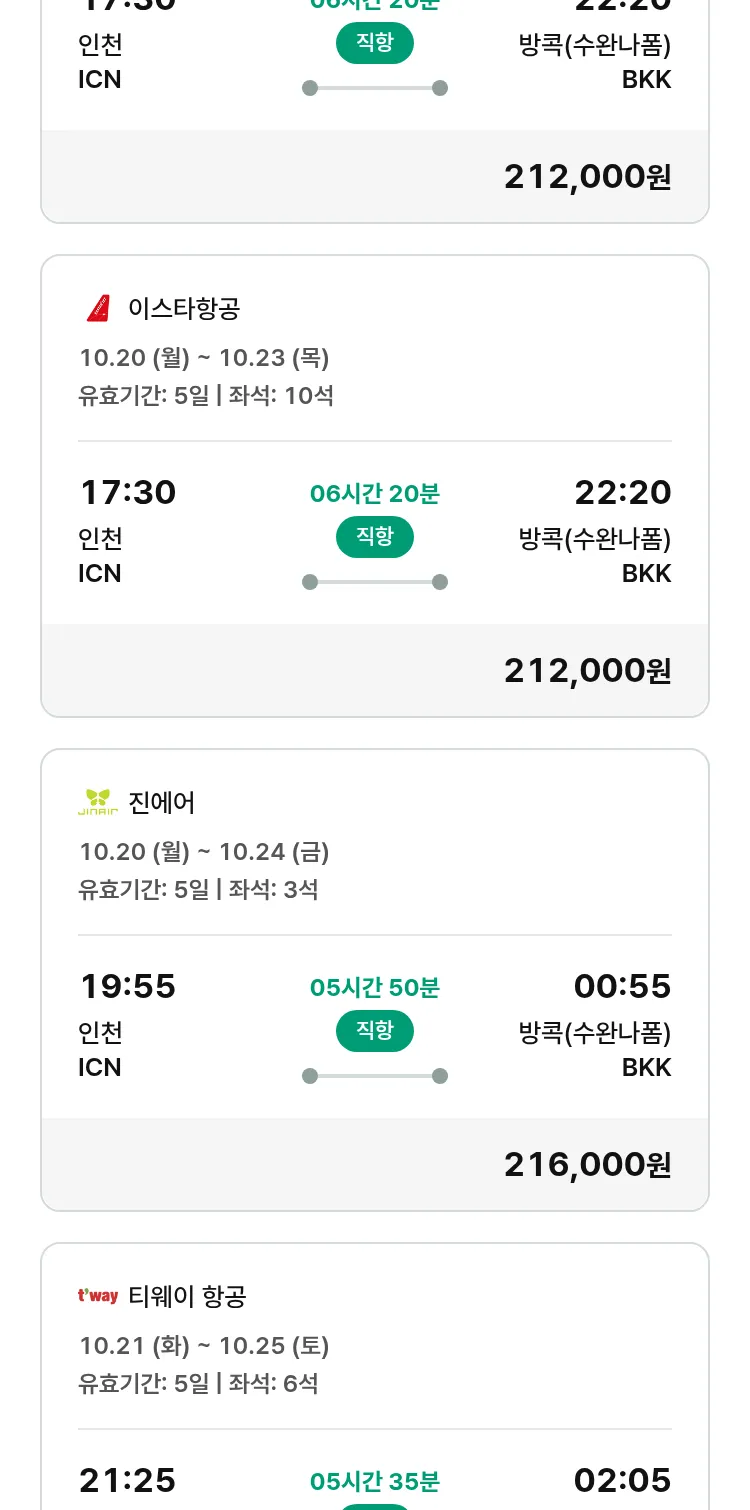
Task: Click the 직항 badge in Jin Air card
Action: (375, 1031)
